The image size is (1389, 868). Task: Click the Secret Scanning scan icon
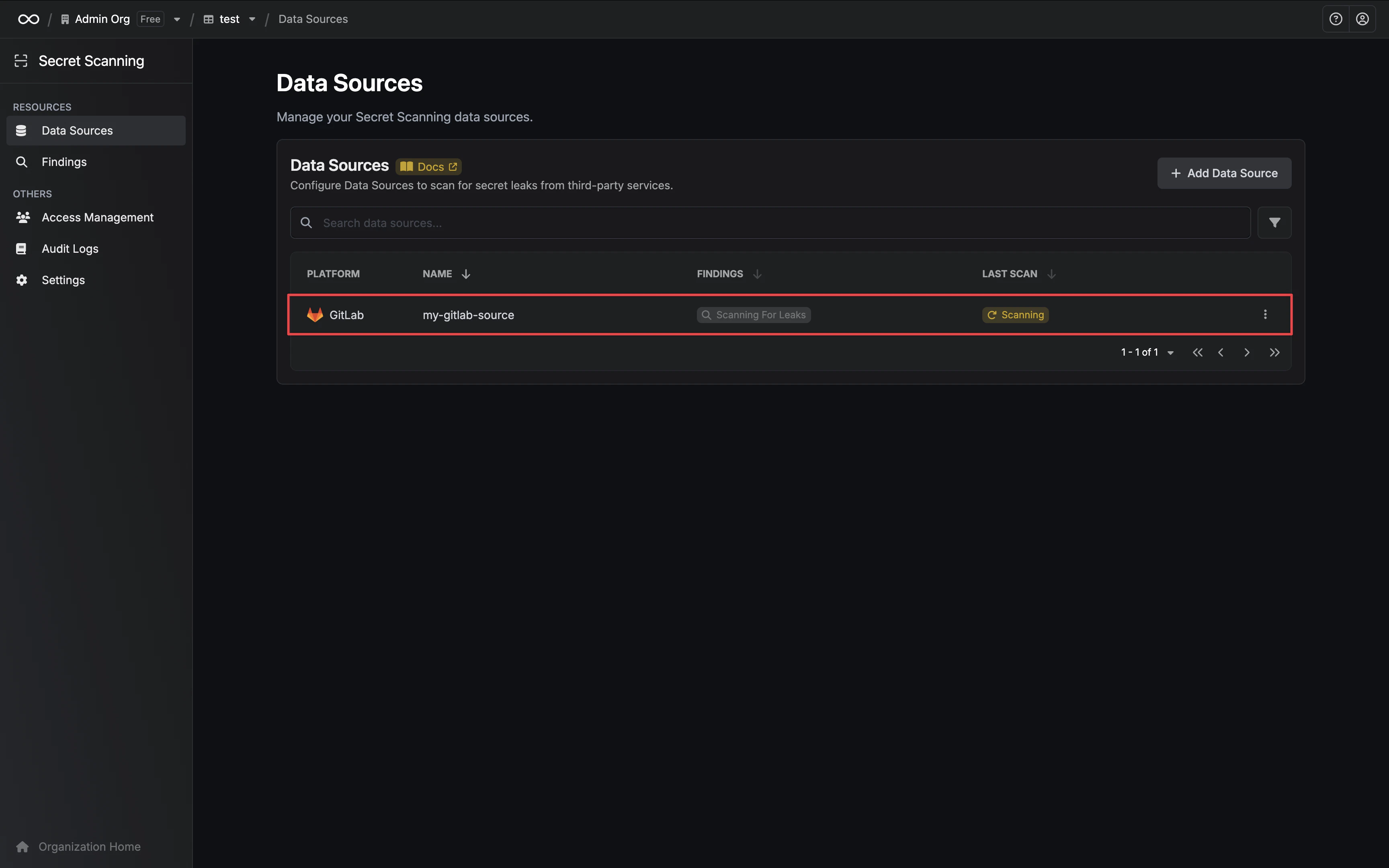tap(21, 61)
